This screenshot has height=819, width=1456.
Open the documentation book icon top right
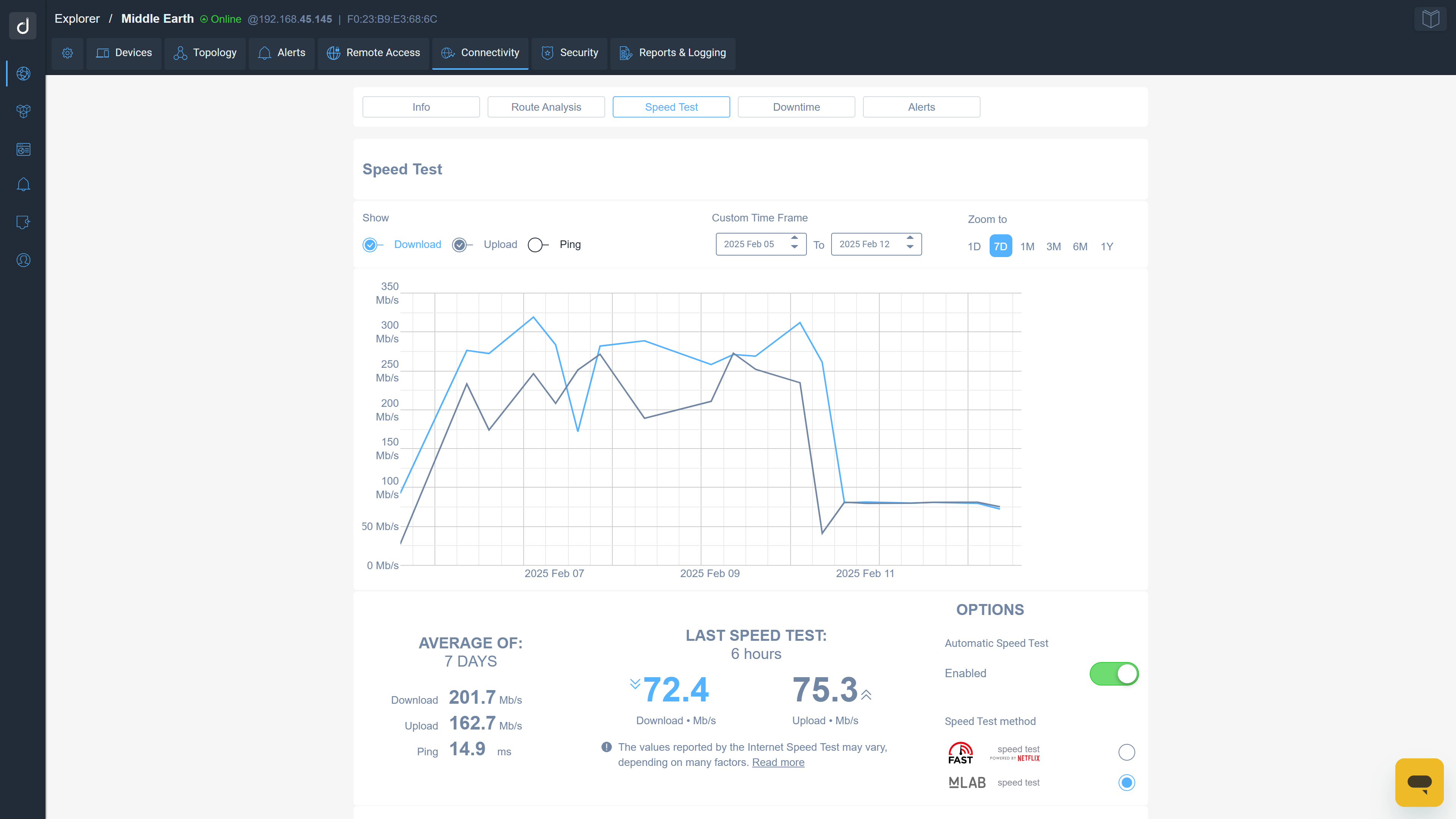pos(1431,18)
